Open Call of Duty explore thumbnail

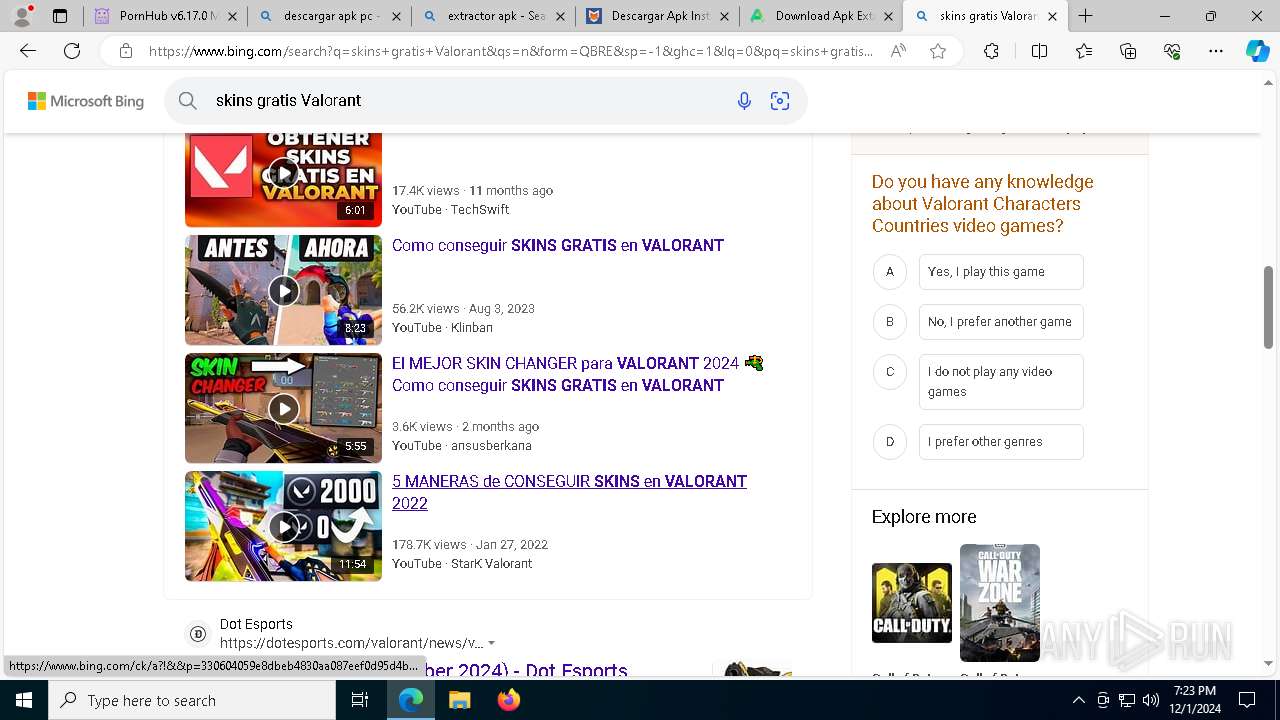[x=912, y=603]
